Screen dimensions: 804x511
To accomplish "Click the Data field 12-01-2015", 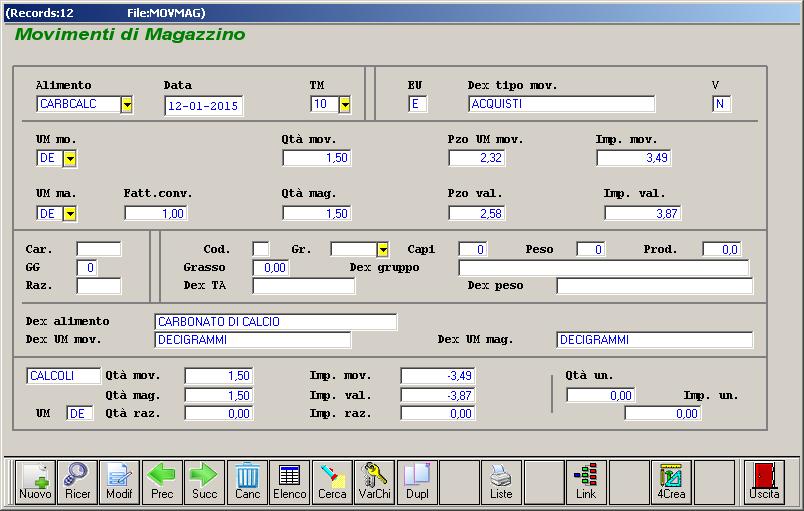I will (x=204, y=106).
